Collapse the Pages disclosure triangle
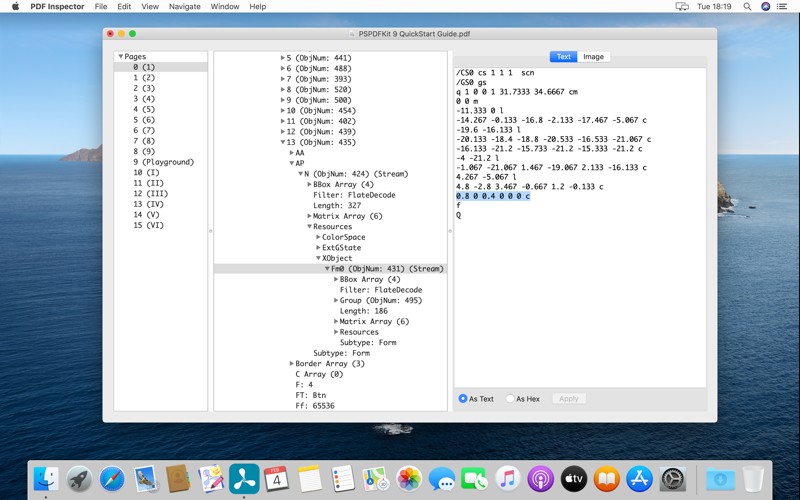800x500 pixels. 121,57
